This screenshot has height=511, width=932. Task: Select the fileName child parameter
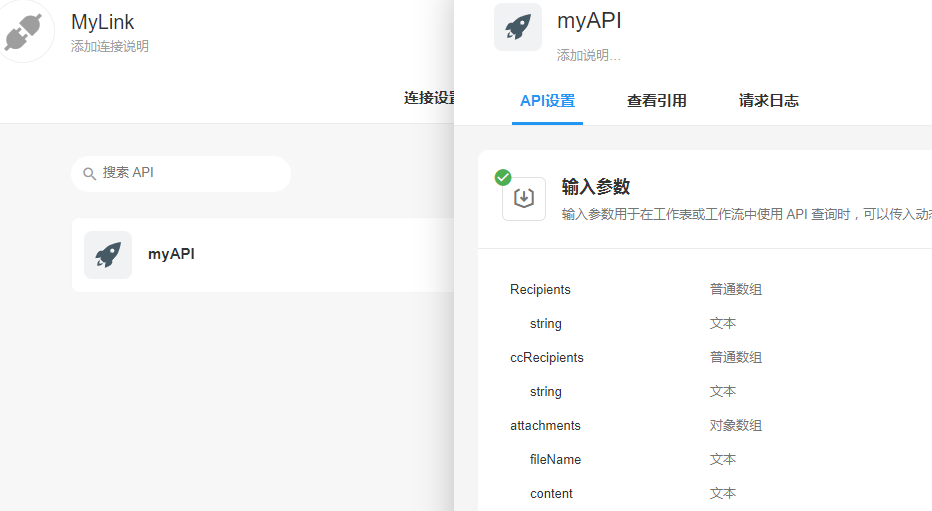555,460
